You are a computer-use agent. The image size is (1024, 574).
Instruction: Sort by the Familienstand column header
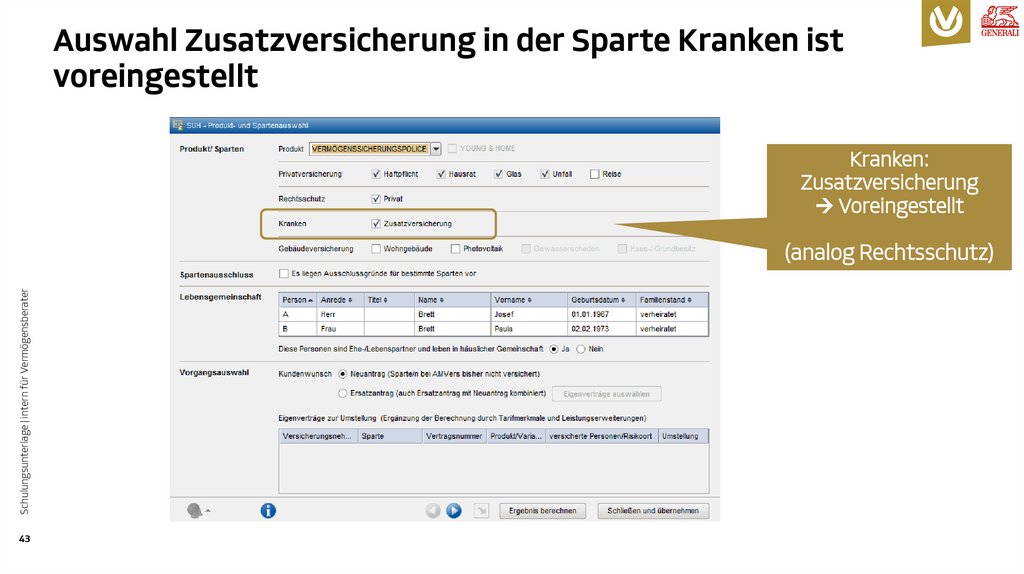pyautogui.click(x=672, y=300)
